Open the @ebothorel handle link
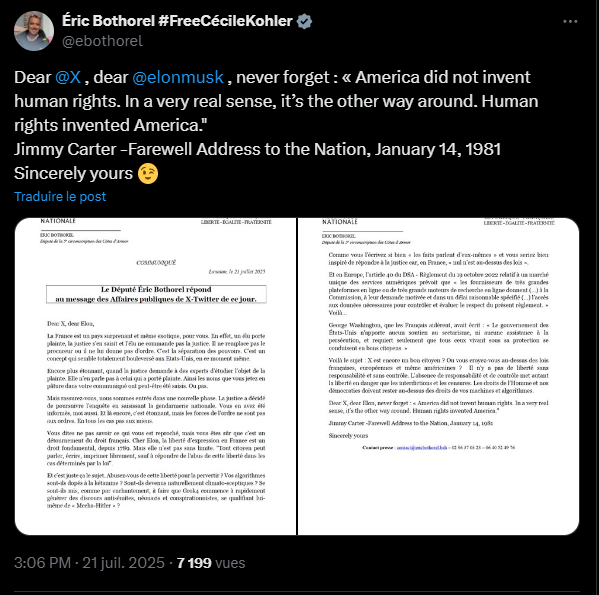 (102, 41)
